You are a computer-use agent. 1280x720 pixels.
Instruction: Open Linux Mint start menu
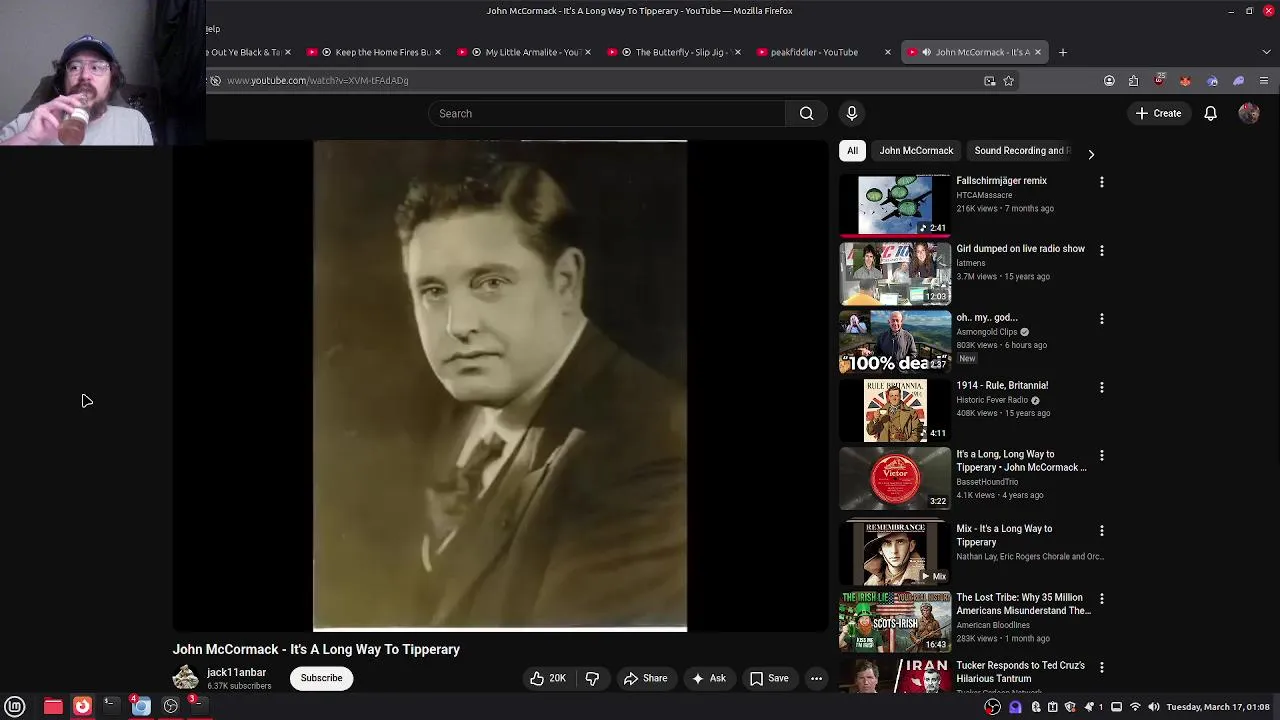[15, 706]
